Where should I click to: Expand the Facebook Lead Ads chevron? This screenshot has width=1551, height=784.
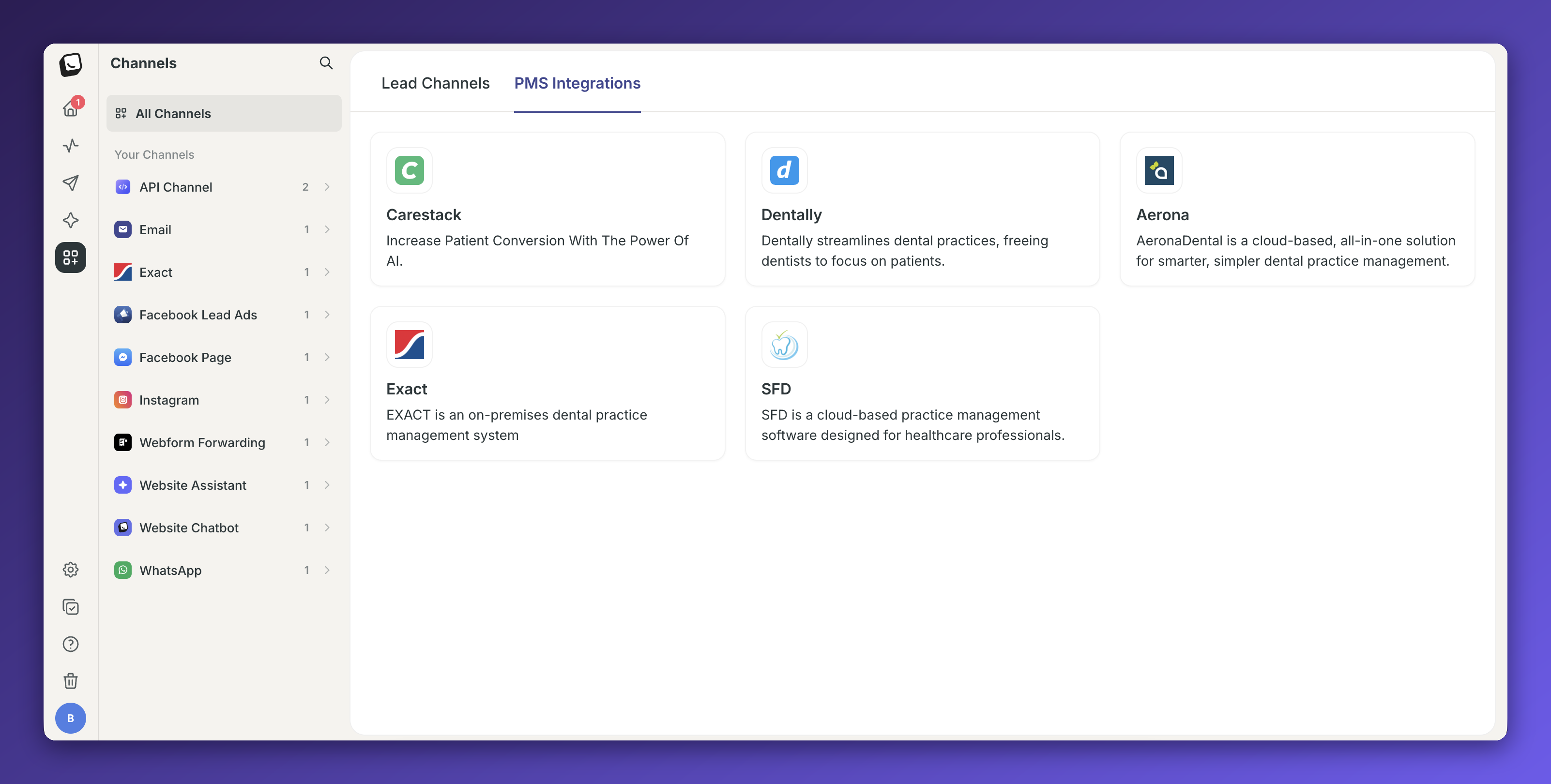tap(327, 315)
